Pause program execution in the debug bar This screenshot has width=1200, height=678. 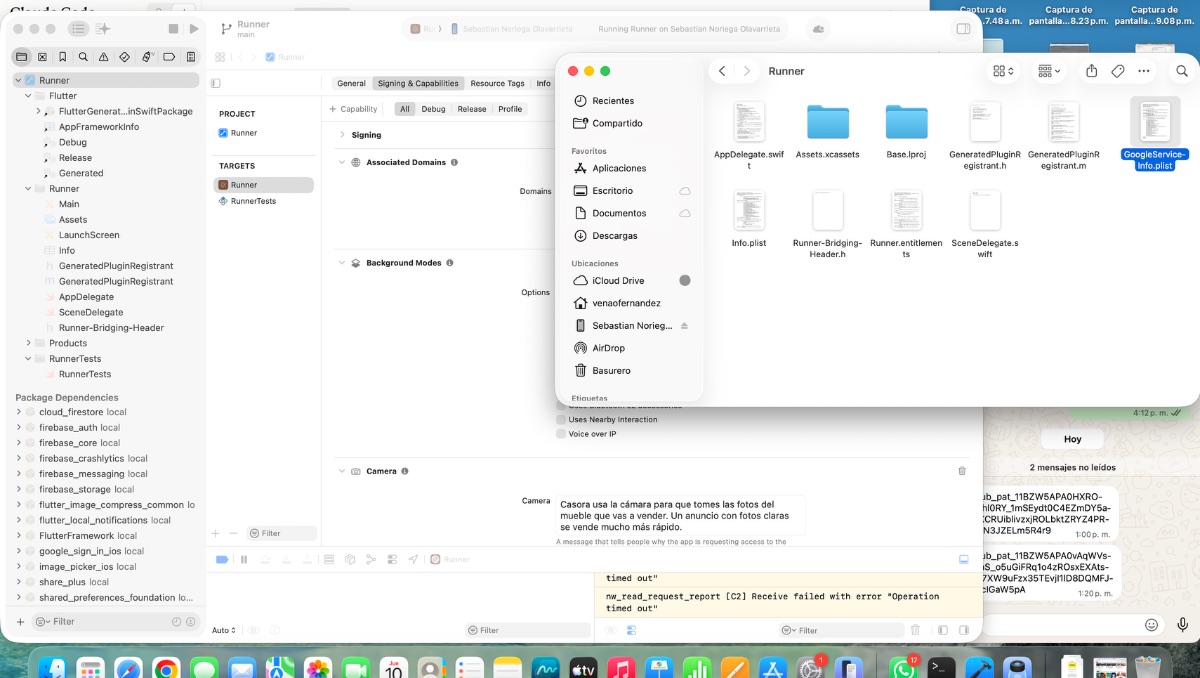click(x=244, y=559)
